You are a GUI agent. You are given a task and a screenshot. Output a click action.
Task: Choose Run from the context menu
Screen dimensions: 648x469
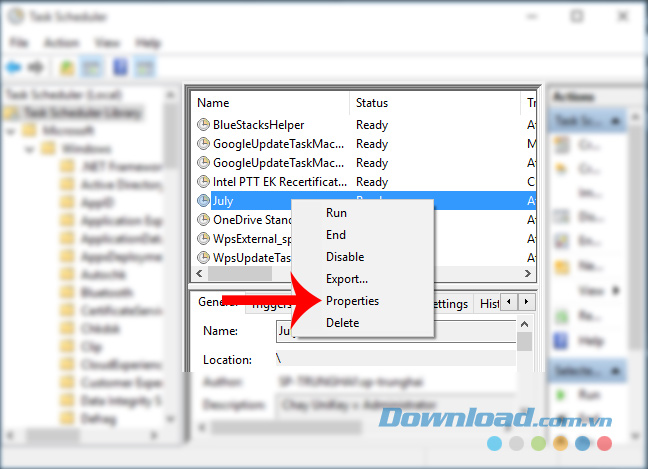[336, 213]
